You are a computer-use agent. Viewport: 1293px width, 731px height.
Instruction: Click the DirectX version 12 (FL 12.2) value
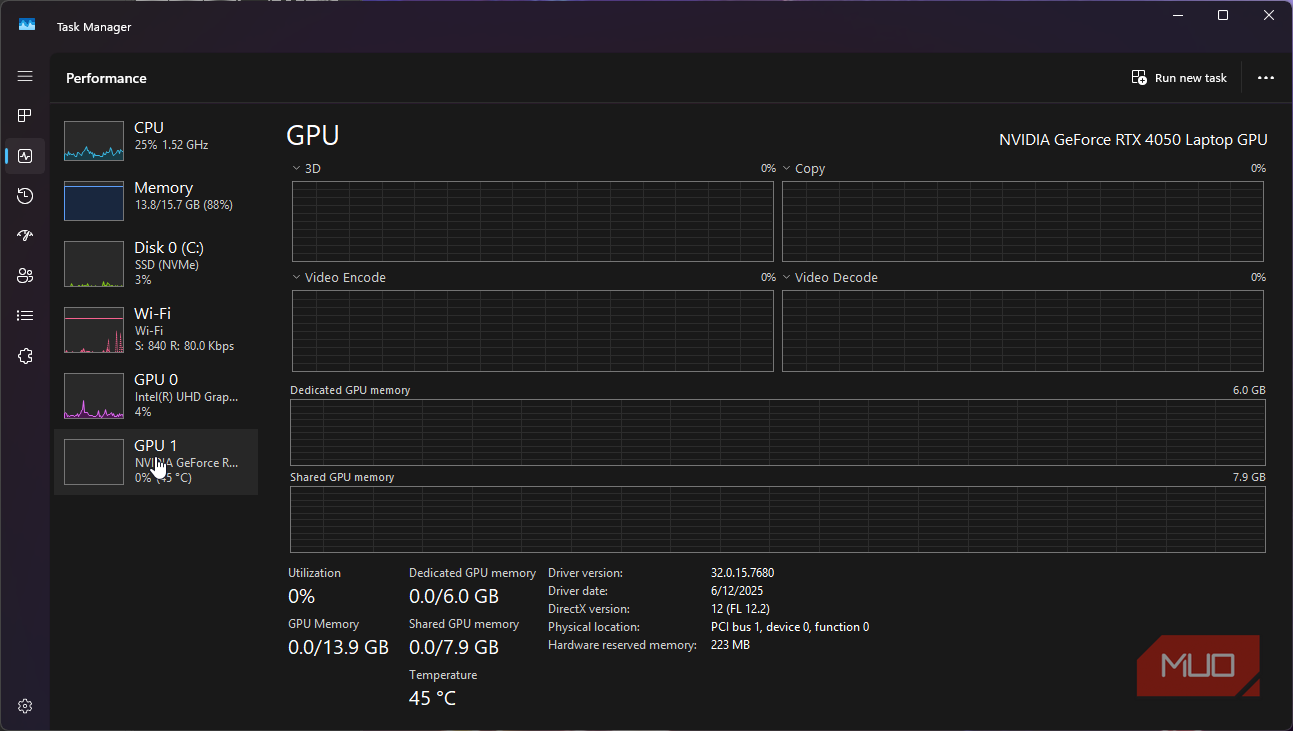point(740,609)
